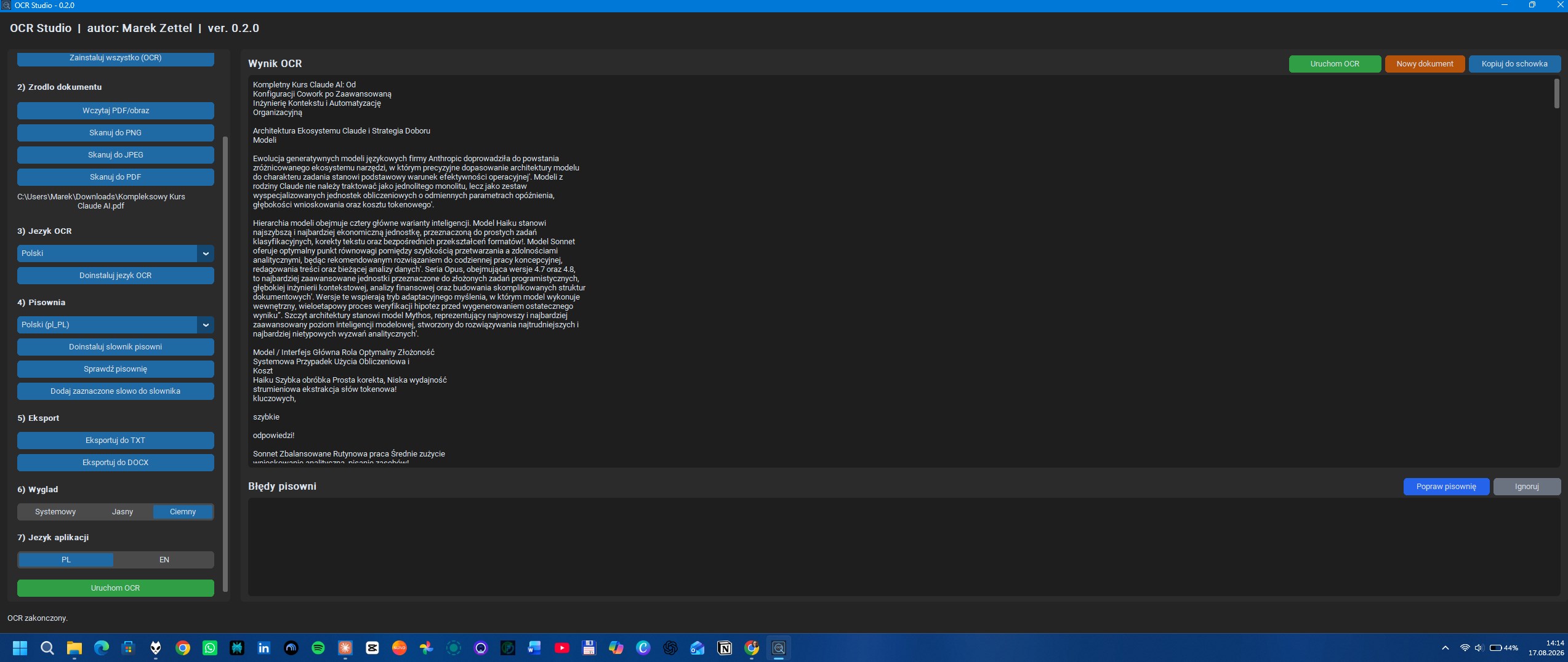Open the volume speaker tray icon
The height and width of the screenshot is (662, 1568).
[1479, 648]
